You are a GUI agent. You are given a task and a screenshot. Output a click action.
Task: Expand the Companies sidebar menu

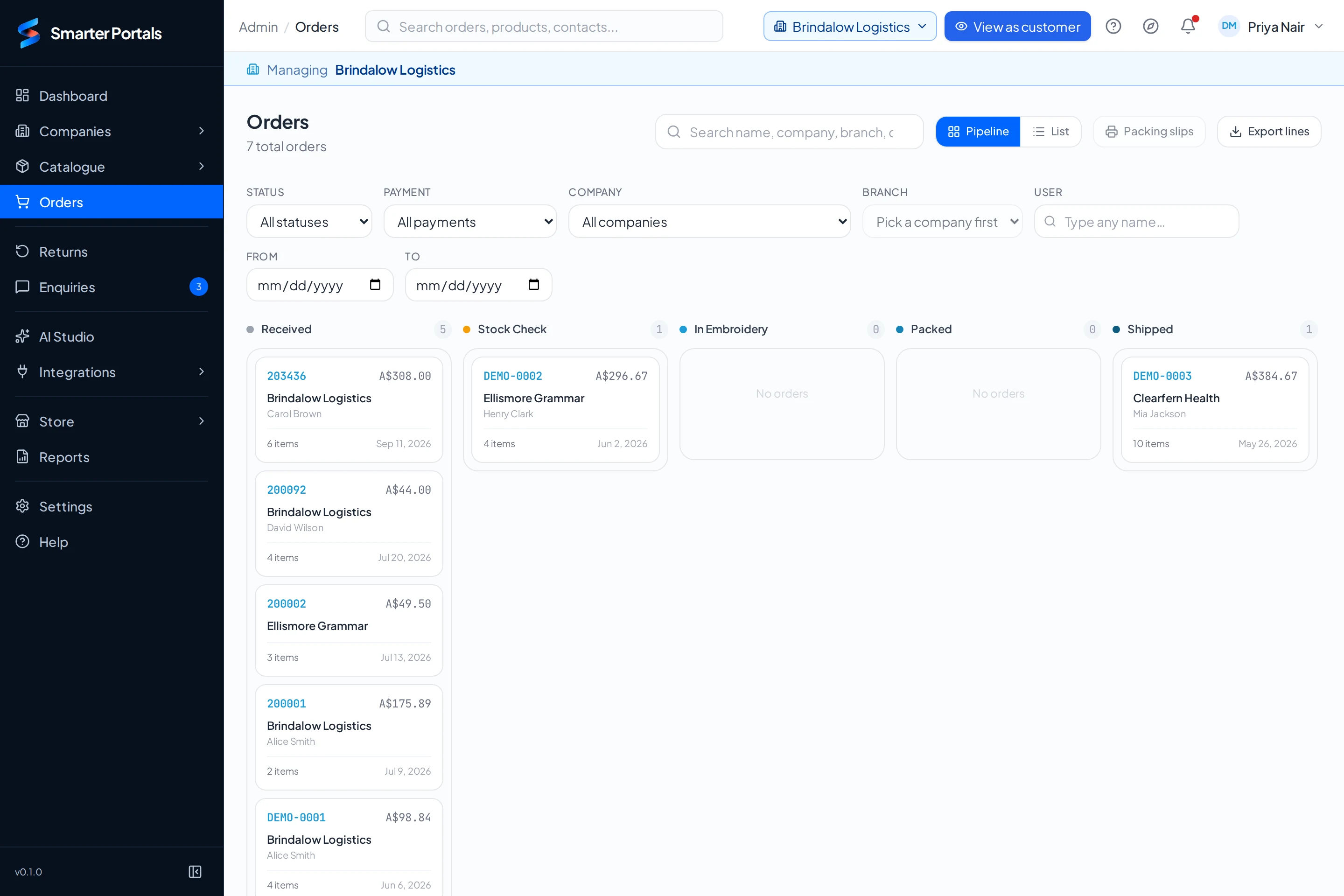pos(112,131)
